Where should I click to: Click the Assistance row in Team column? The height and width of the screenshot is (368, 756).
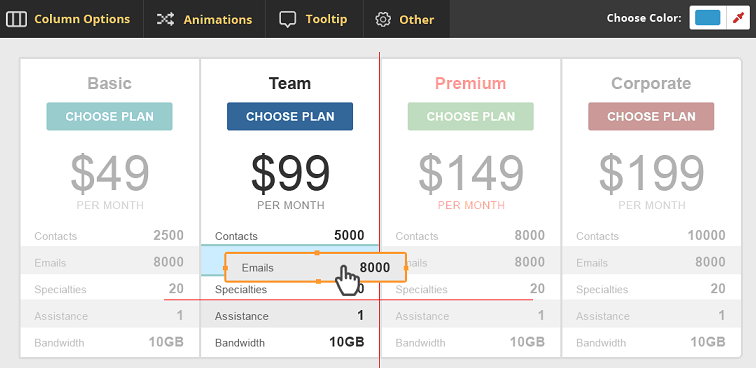[x=289, y=316]
